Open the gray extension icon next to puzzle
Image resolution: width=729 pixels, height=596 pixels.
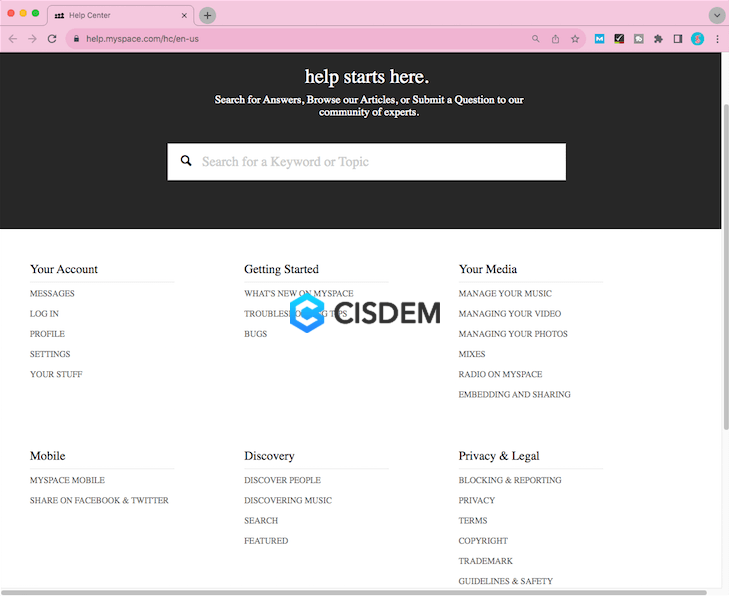pyautogui.click(x=639, y=39)
